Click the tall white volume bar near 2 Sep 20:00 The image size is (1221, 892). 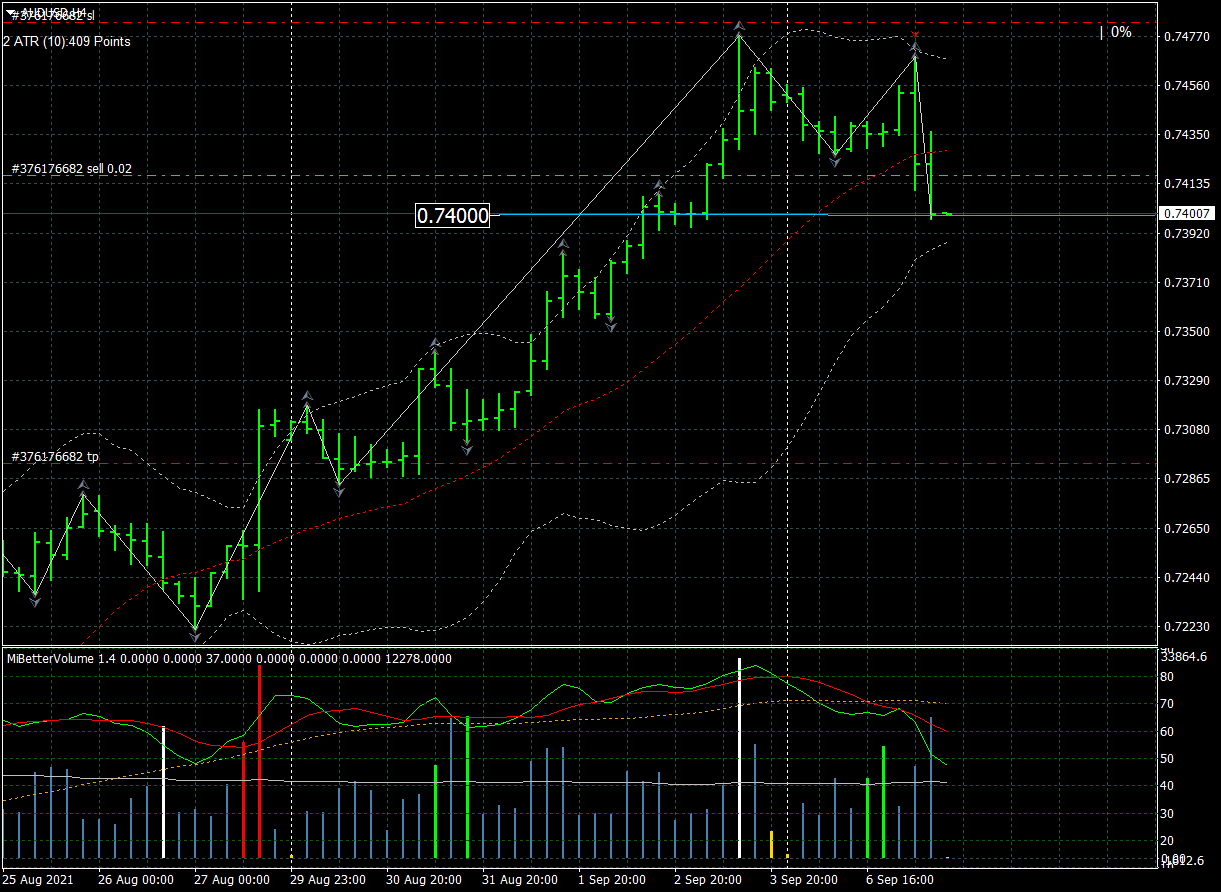[740, 758]
